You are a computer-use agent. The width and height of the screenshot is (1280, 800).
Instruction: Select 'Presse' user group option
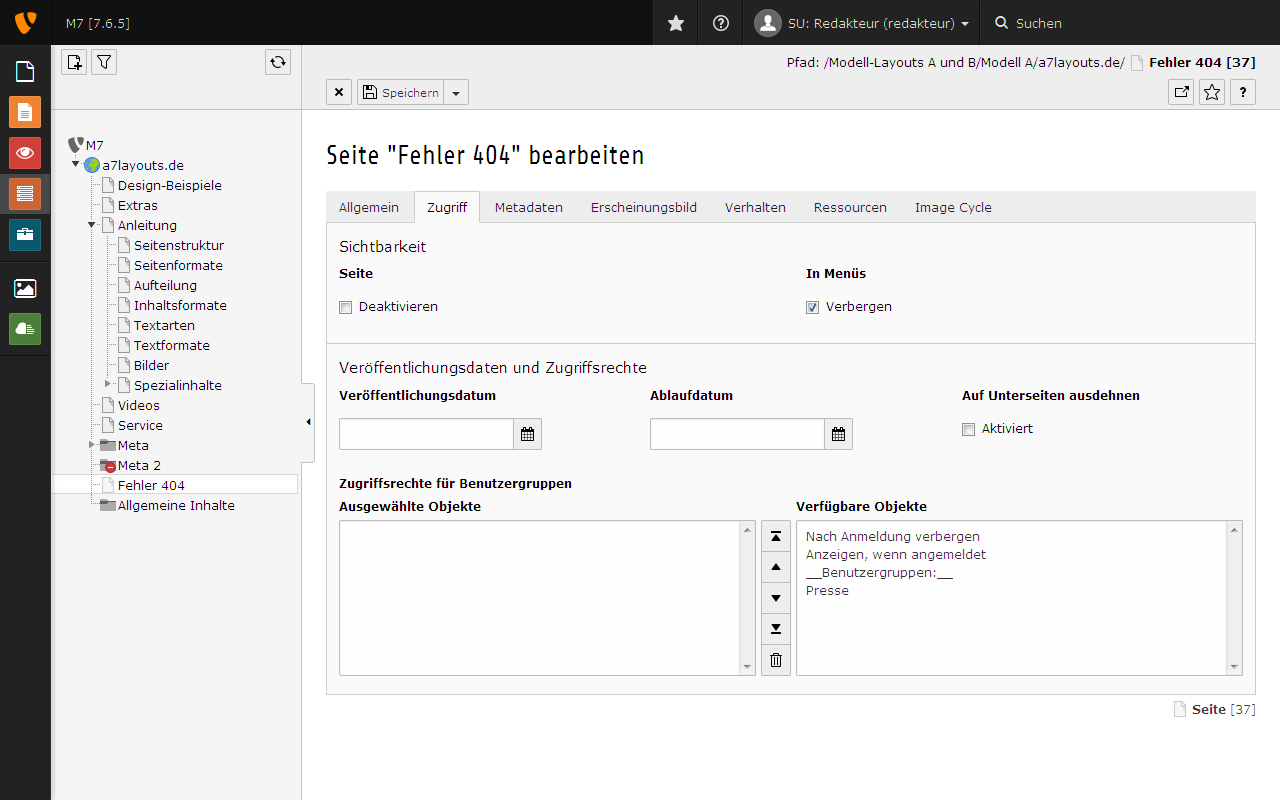click(x=827, y=591)
